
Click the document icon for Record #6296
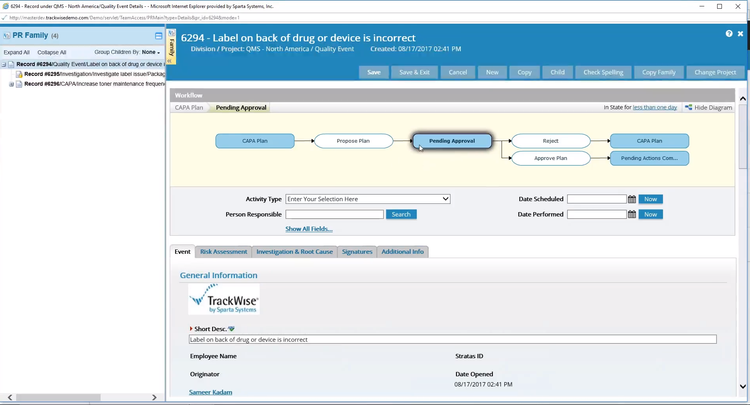(x=19, y=84)
